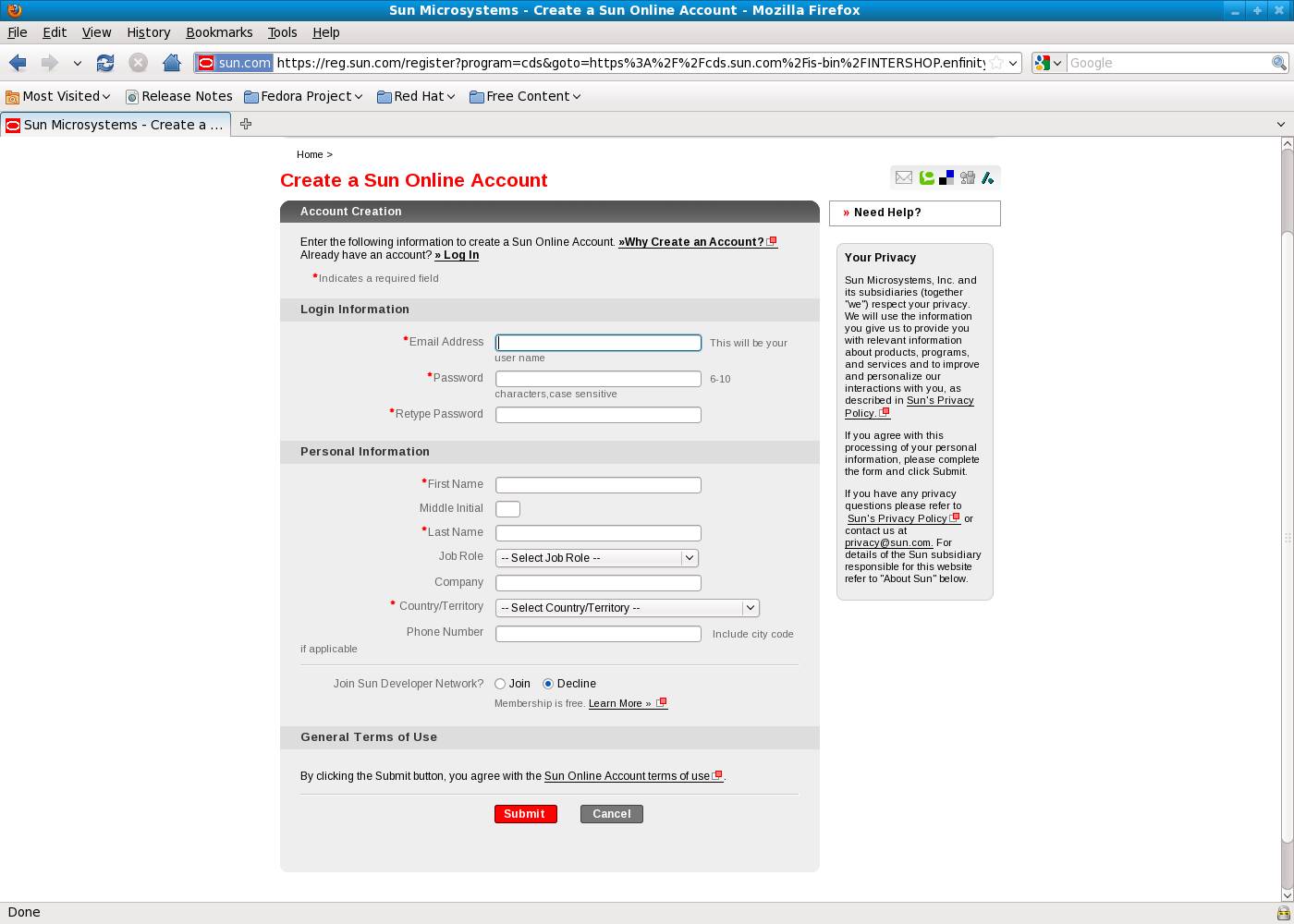Viewport: 1294px width, 924px height.
Task: Open the list all tabs dropdown
Action: tap(1281, 124)
